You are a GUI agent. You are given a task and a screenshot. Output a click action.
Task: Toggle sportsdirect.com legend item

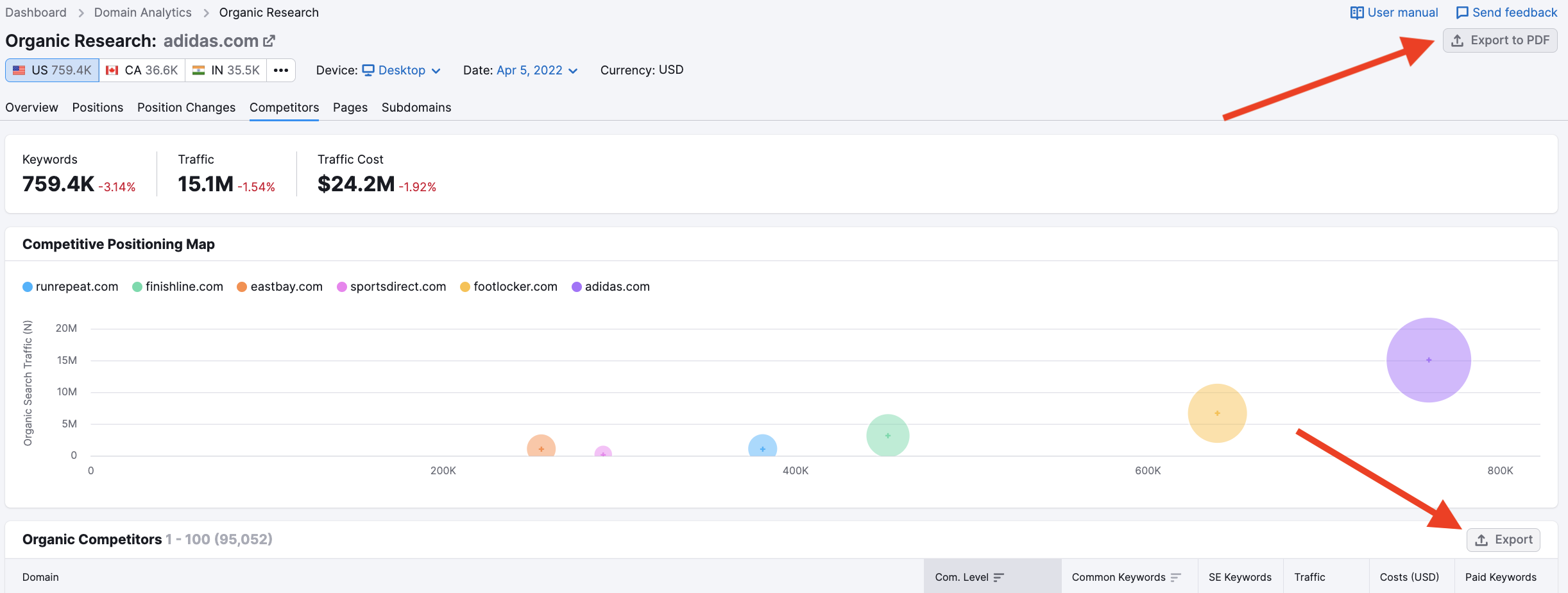pyautogui.click(x=391, y=287)
